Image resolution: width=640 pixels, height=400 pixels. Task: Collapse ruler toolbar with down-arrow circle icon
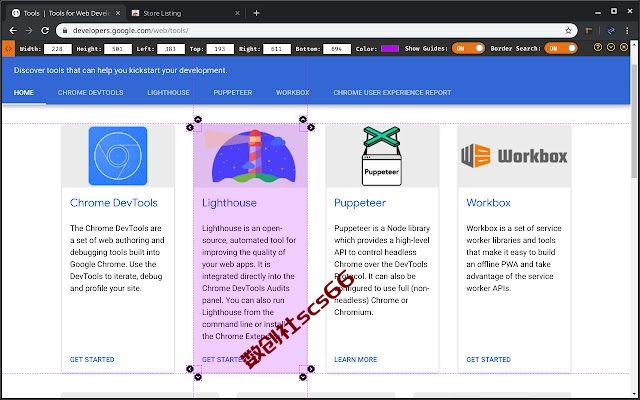click(611, 48)
